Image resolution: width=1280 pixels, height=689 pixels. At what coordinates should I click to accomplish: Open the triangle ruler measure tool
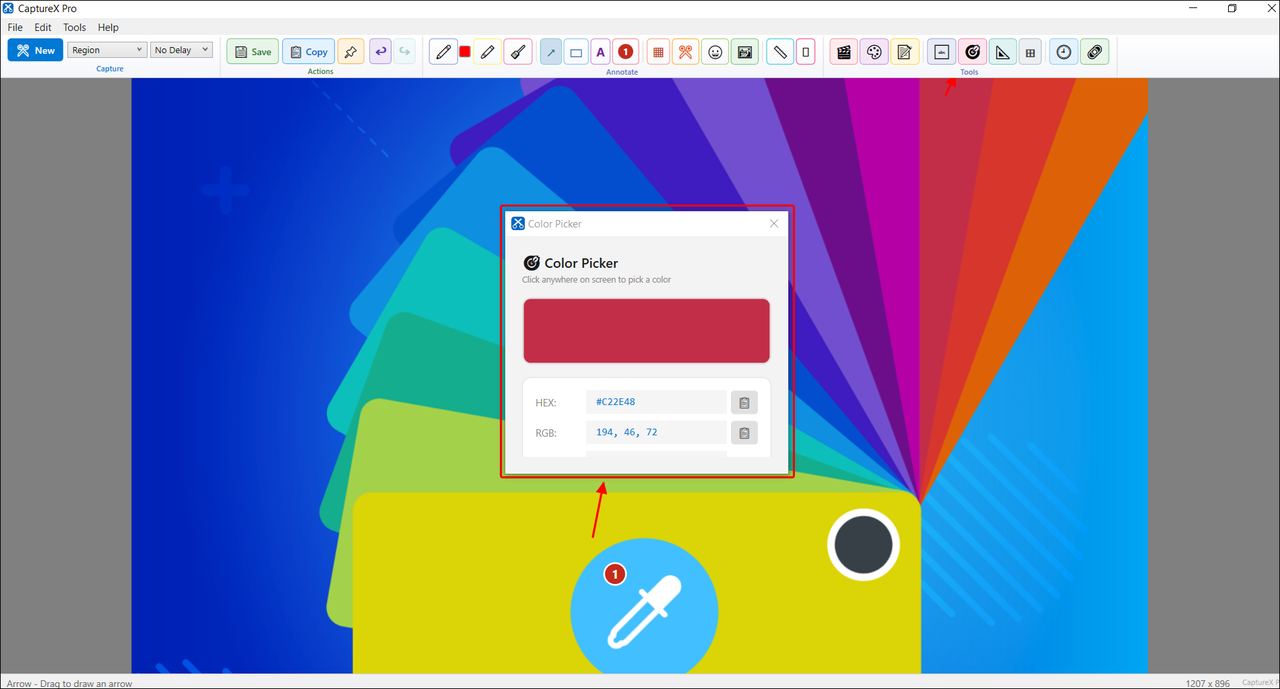click(x=1002, y=52)
